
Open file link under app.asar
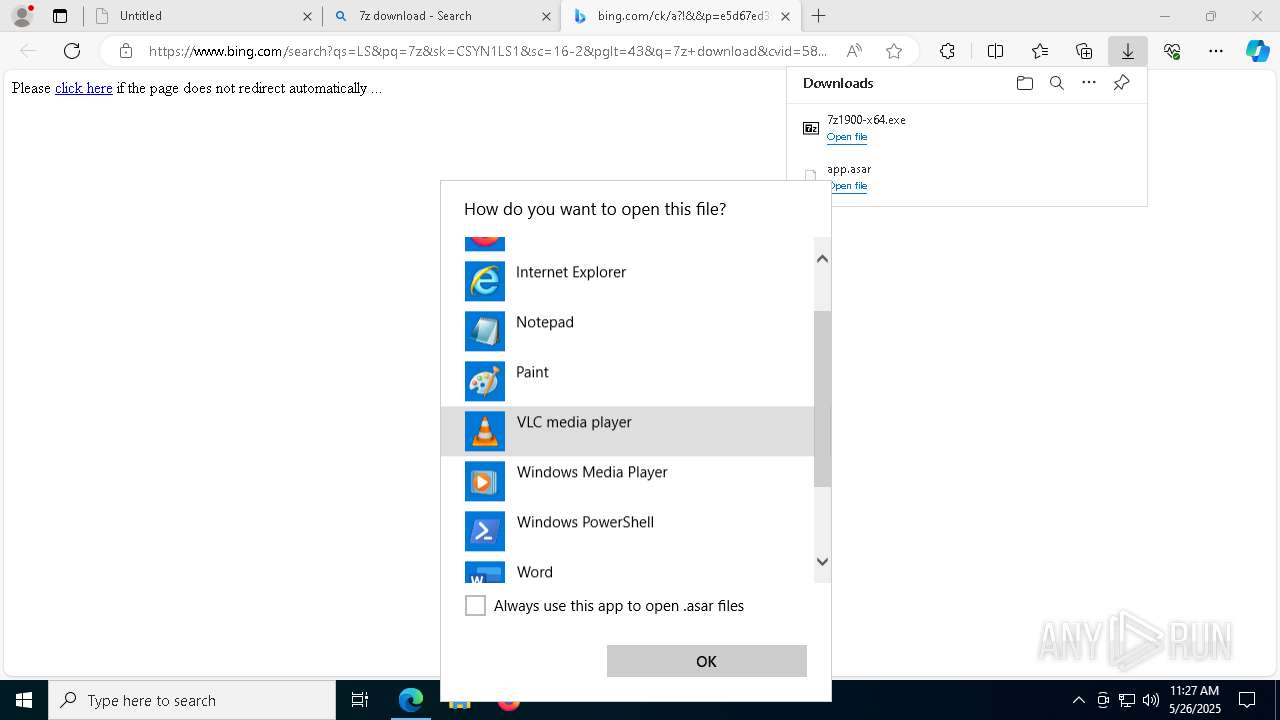[847, 186]
